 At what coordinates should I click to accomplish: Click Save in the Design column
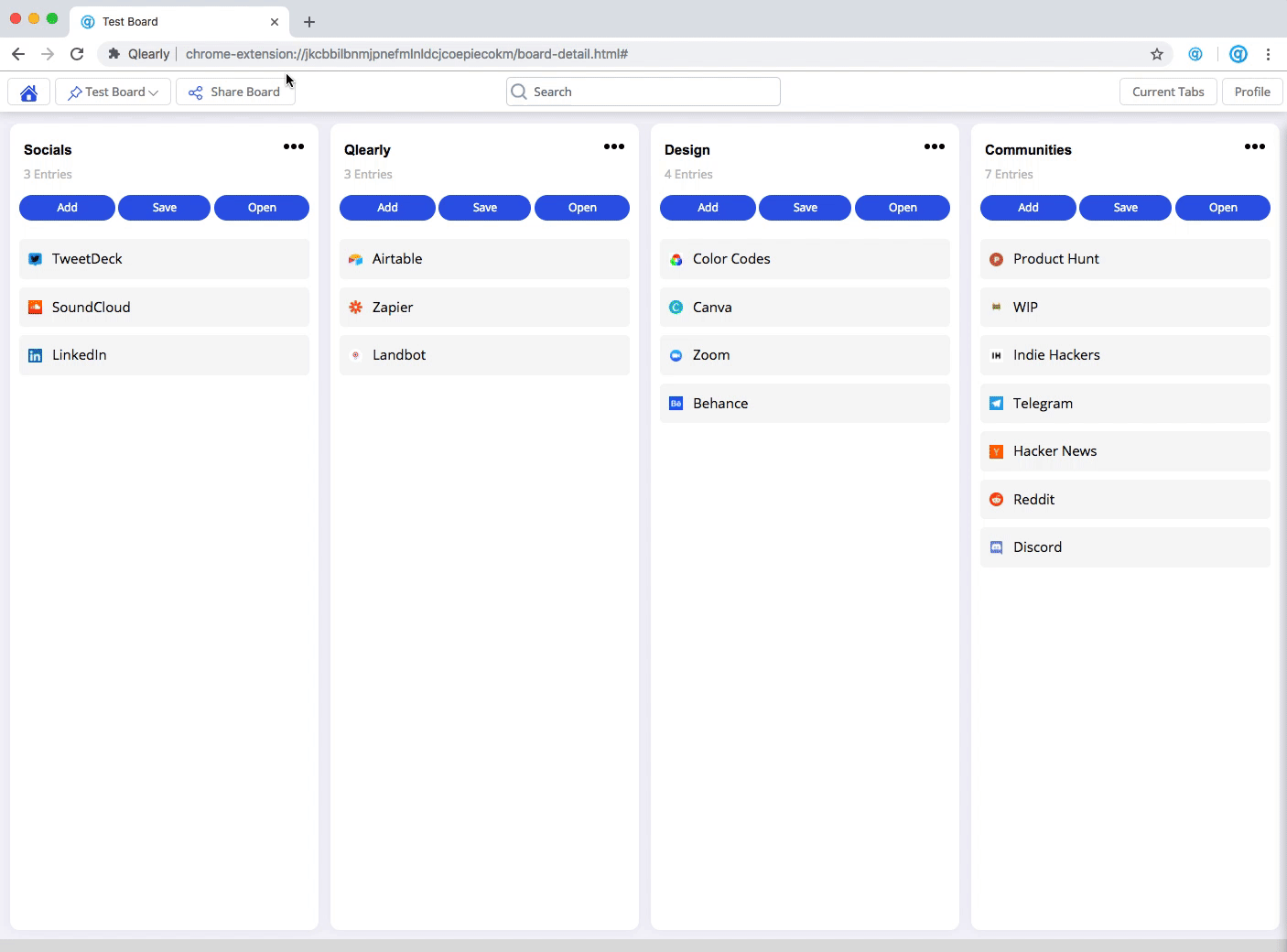[x=806, y=208]
